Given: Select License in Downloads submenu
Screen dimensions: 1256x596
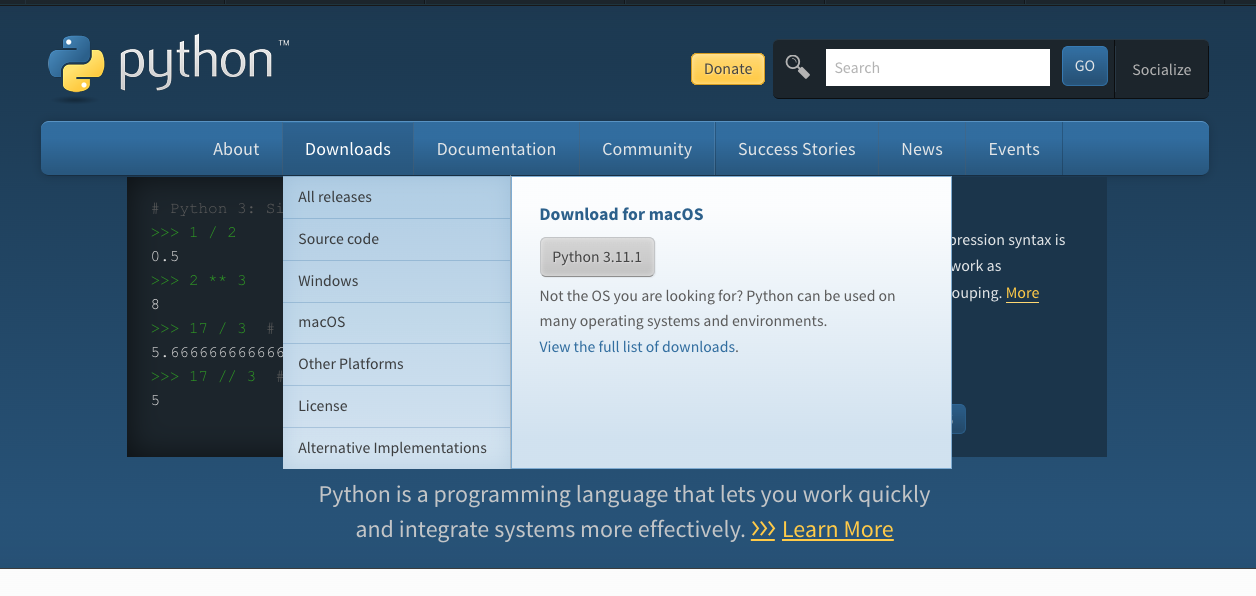Looking at the screenshot, I should pos(397,406).
